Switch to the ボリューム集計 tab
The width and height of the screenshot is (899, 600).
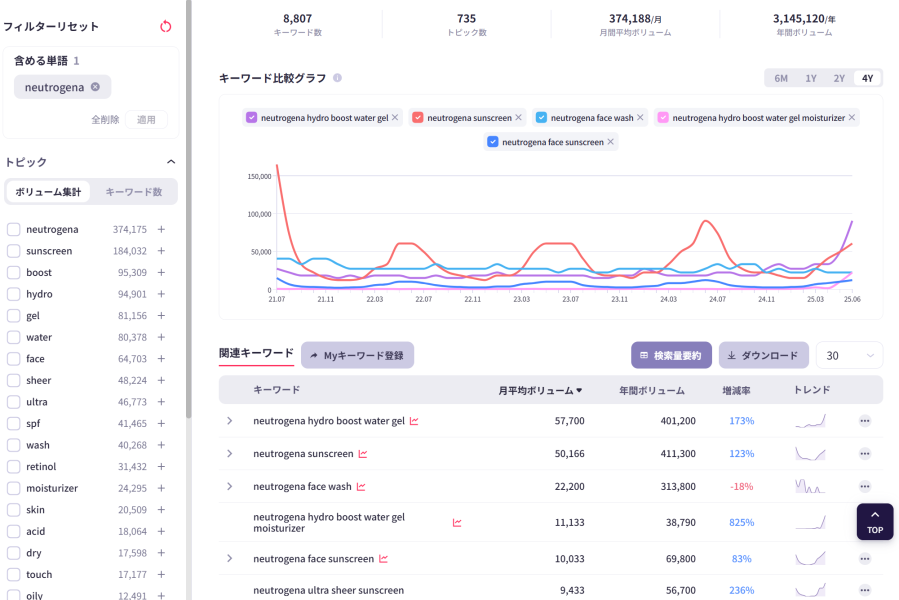pyautogui.click(x=48, y=192)
